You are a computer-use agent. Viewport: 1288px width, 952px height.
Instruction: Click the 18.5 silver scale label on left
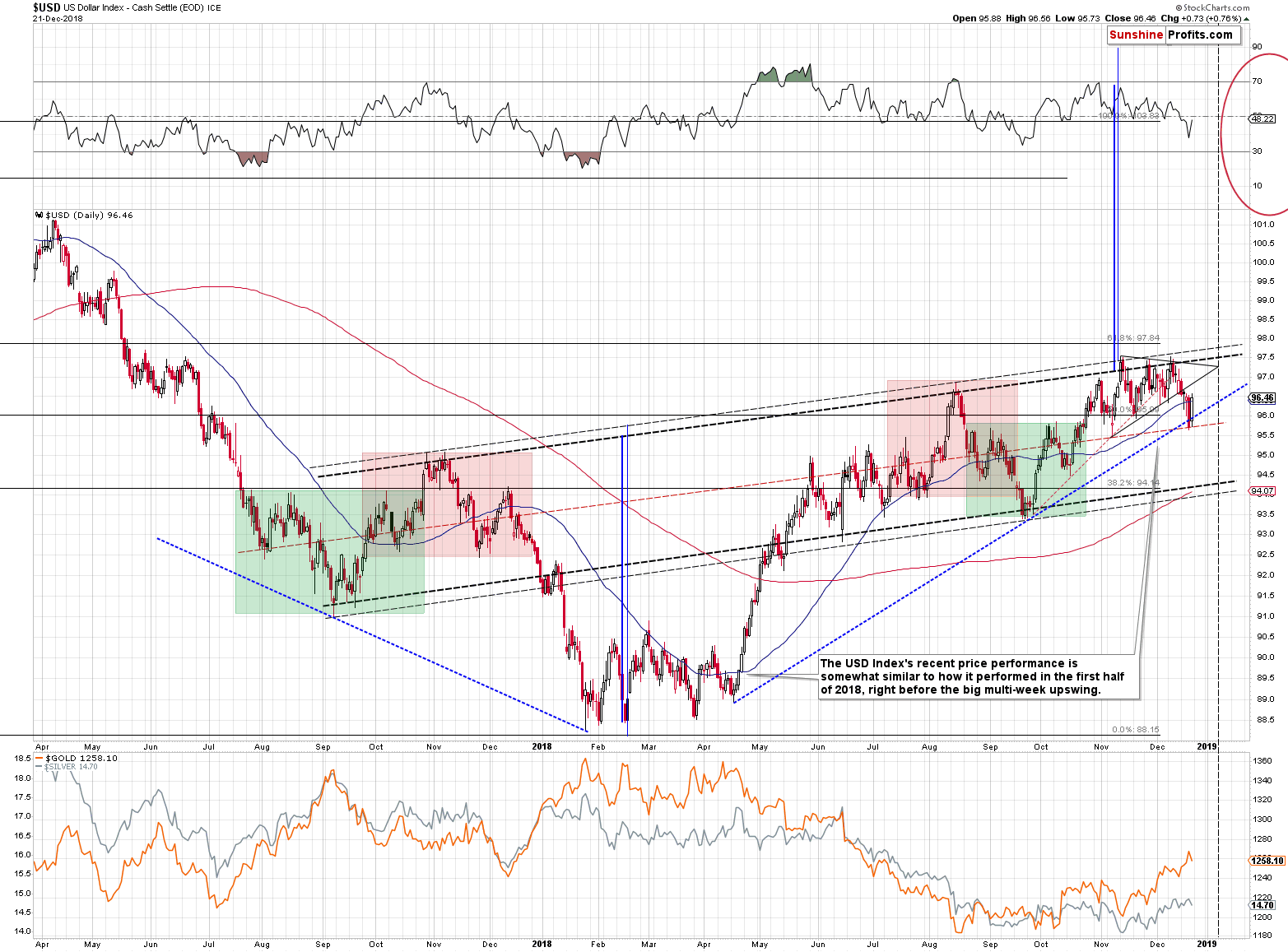[22, 759]
